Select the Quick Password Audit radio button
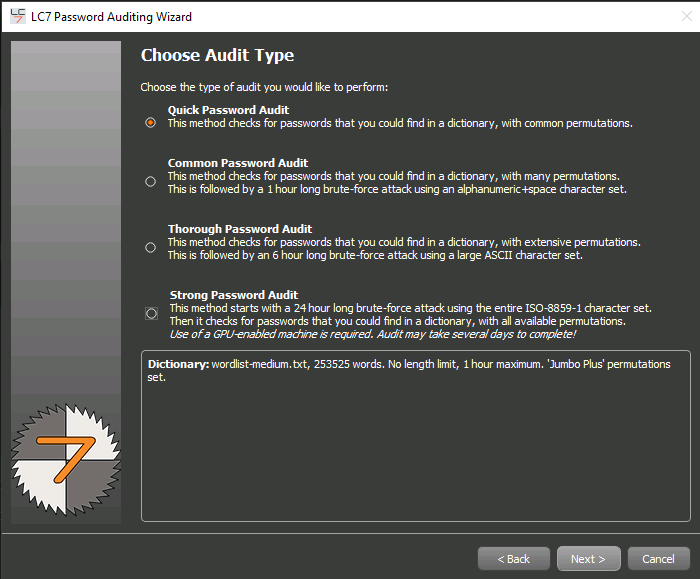The height and width of the screenshot is (579, 700). click(x=151, y=123)
